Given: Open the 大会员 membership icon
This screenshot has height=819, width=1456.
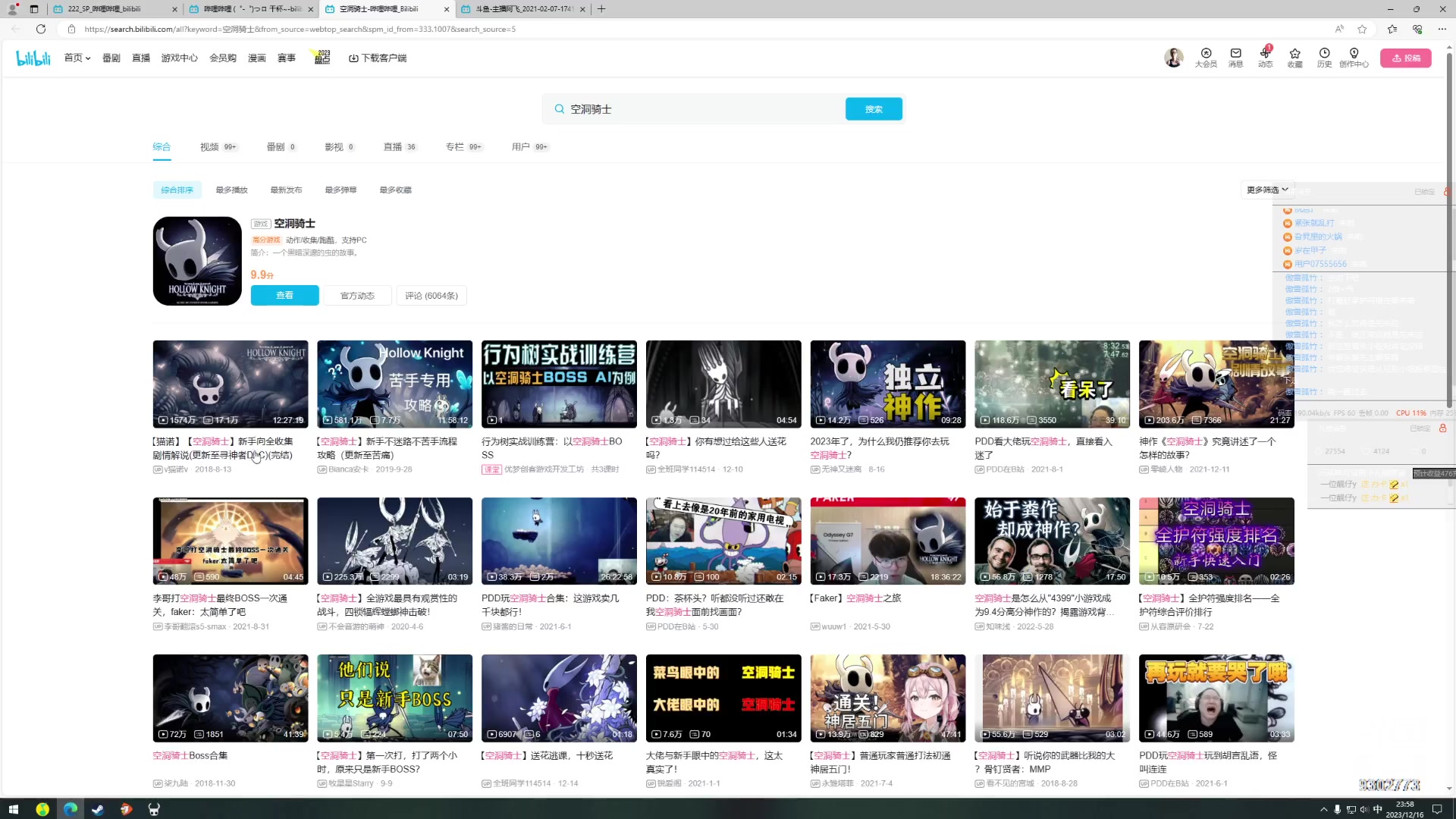Looking at the screenshot, I should tap(1206, 58).
